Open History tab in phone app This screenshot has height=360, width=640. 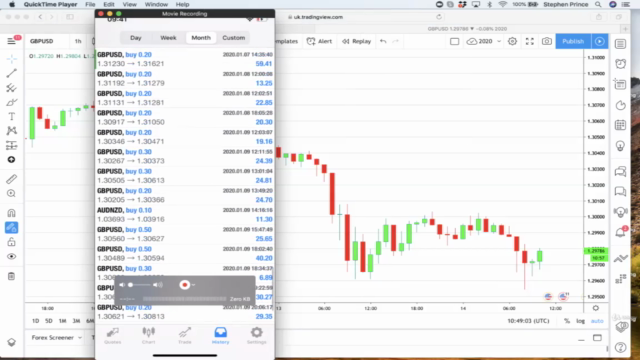pos(220,336)
